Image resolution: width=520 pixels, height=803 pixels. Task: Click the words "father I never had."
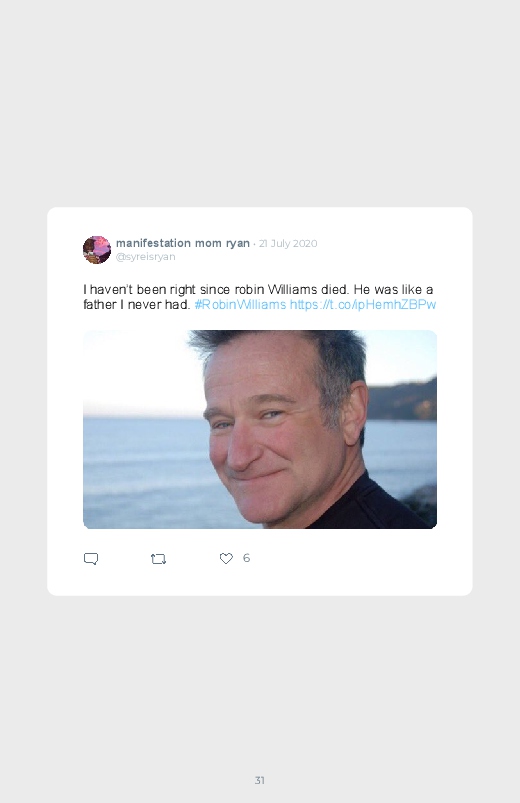137,304
